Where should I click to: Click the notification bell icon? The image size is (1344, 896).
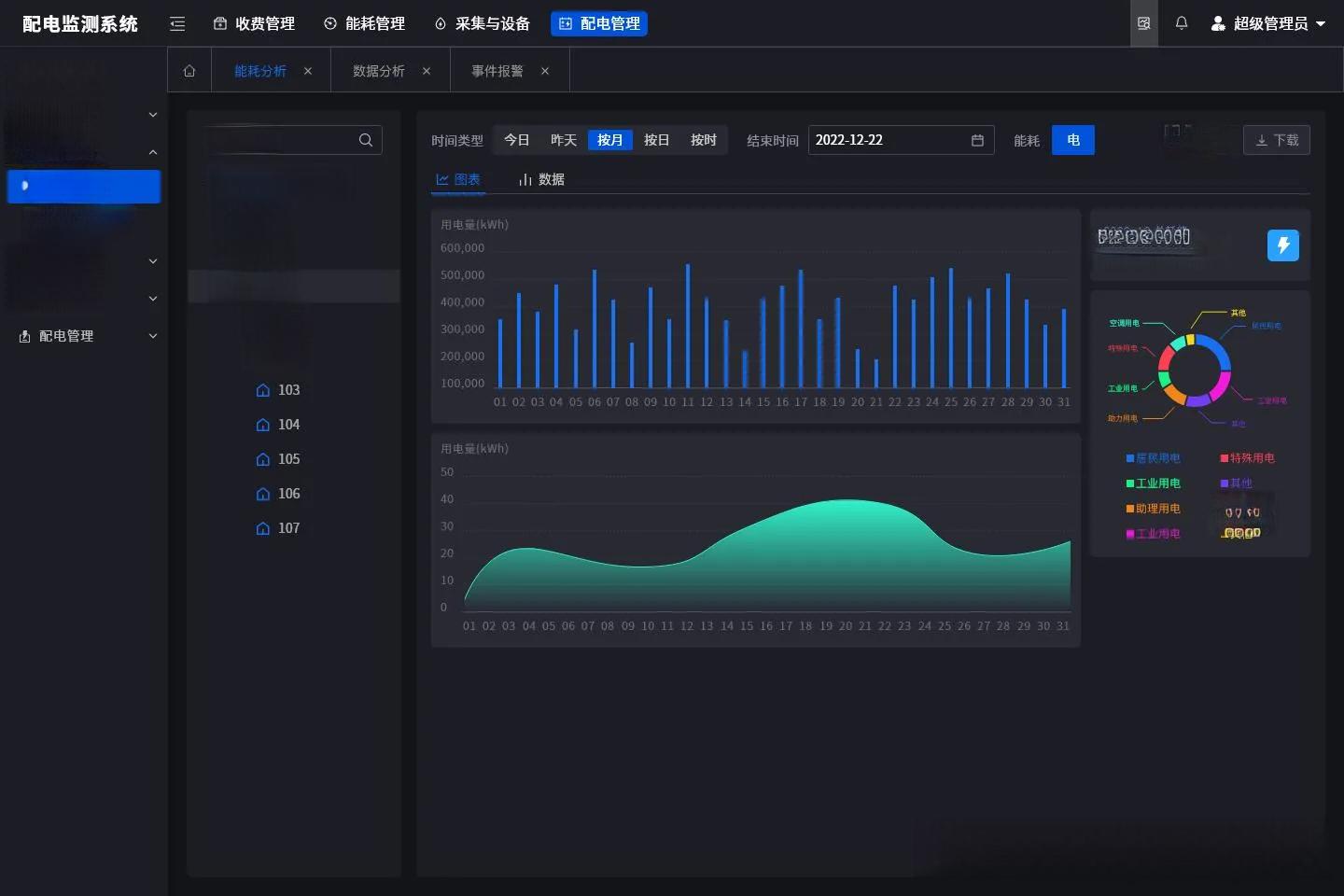tap(1182, 23)
